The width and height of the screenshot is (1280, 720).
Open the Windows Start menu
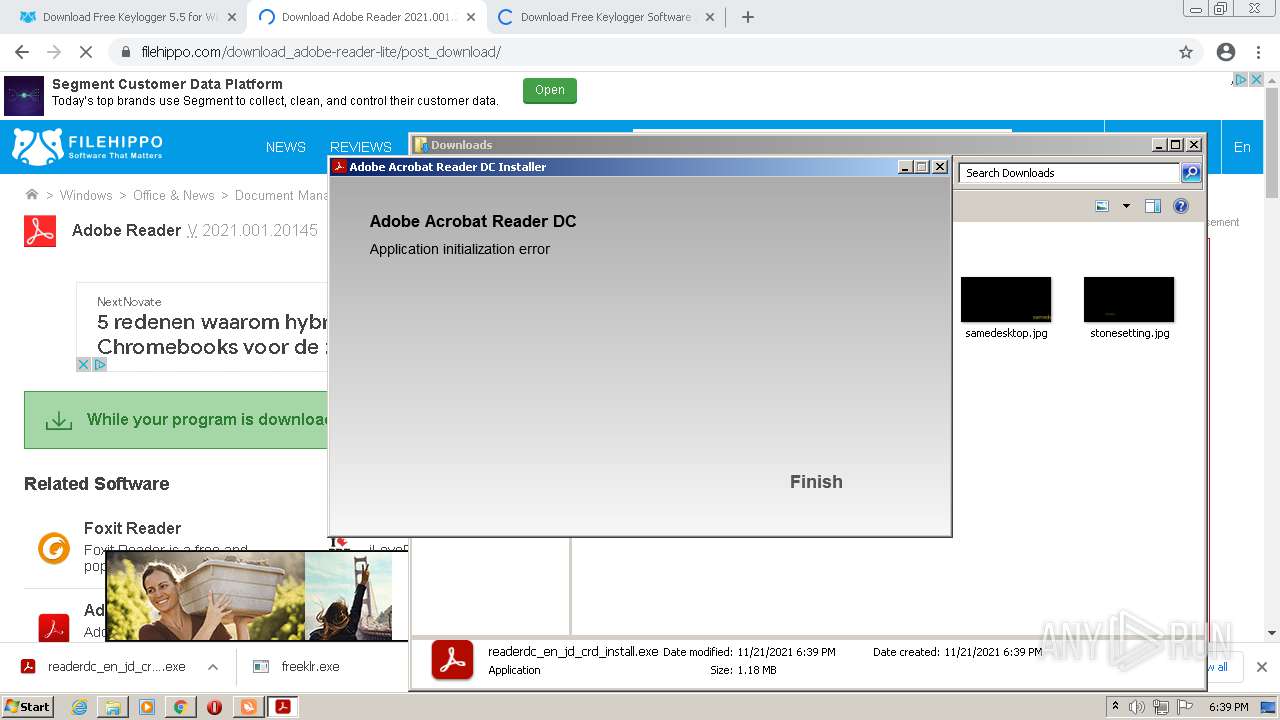click(27, 706)
